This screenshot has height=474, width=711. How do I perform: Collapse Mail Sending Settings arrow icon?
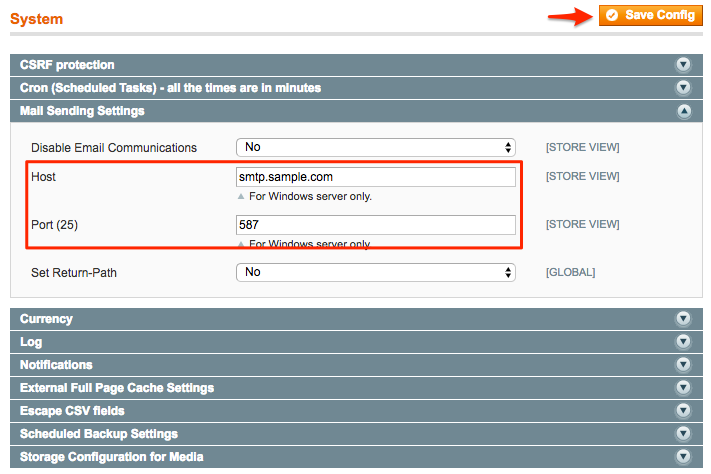[683, 111]
